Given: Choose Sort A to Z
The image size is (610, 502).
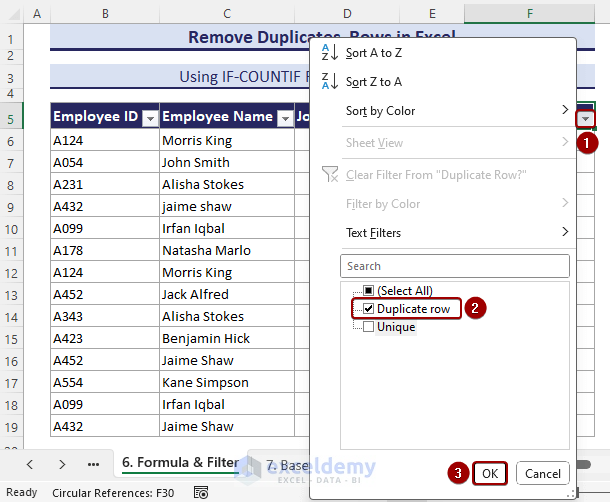Looking at the screenshot, I should pyautogui.click(x=374, y=53).
